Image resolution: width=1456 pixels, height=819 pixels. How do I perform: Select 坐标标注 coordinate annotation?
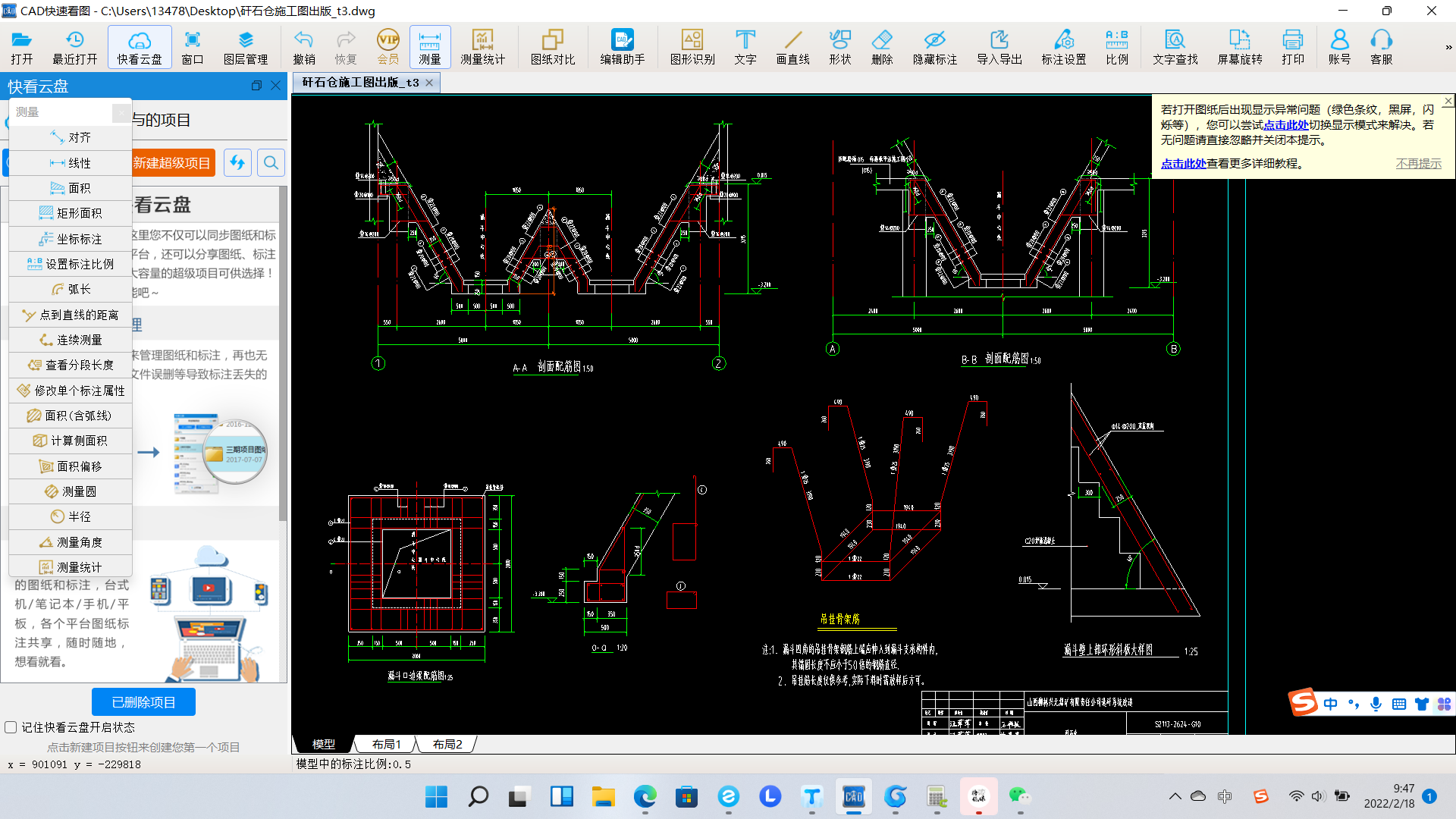point(71,239)
